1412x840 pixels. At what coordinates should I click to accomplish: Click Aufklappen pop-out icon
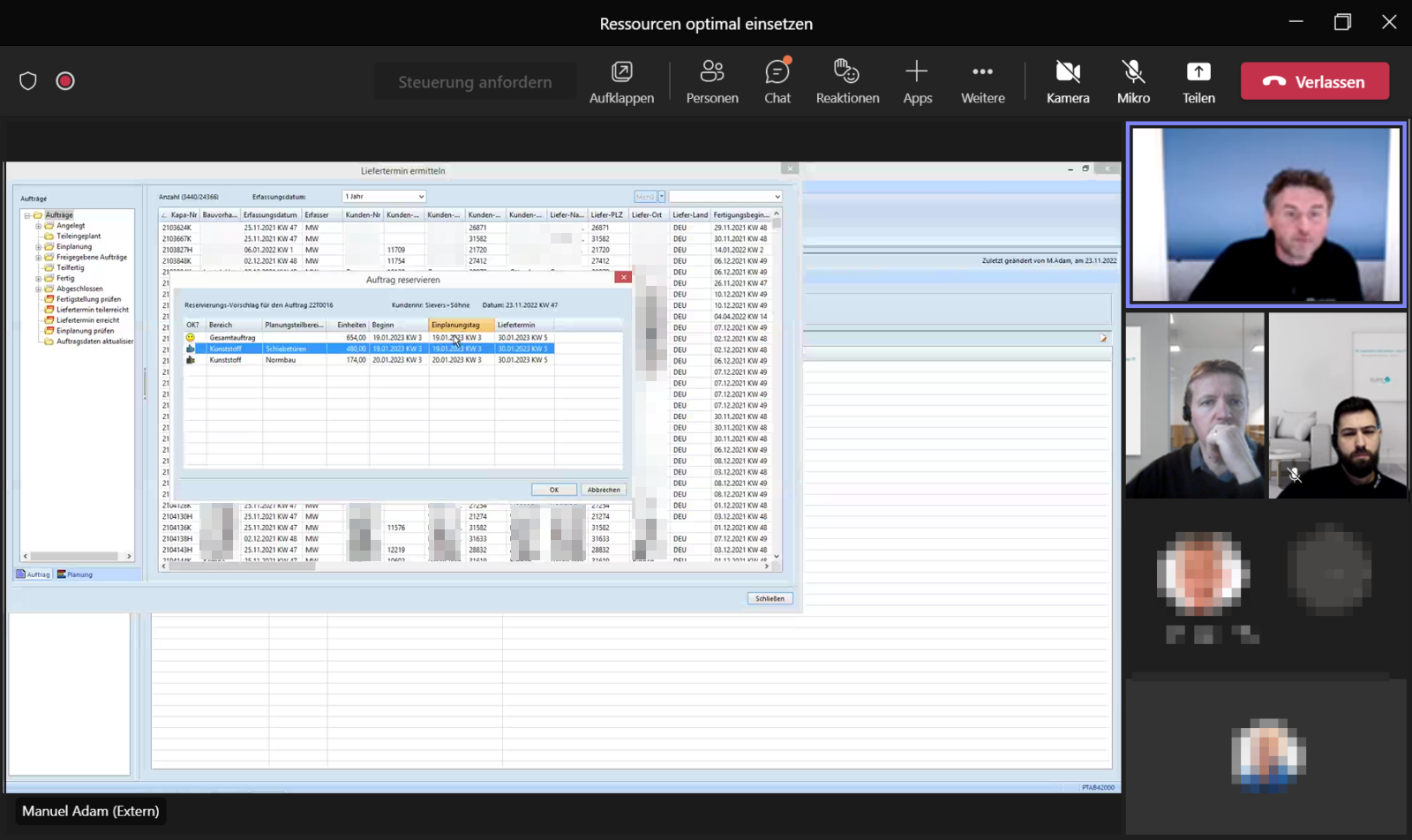coord(621,81)
